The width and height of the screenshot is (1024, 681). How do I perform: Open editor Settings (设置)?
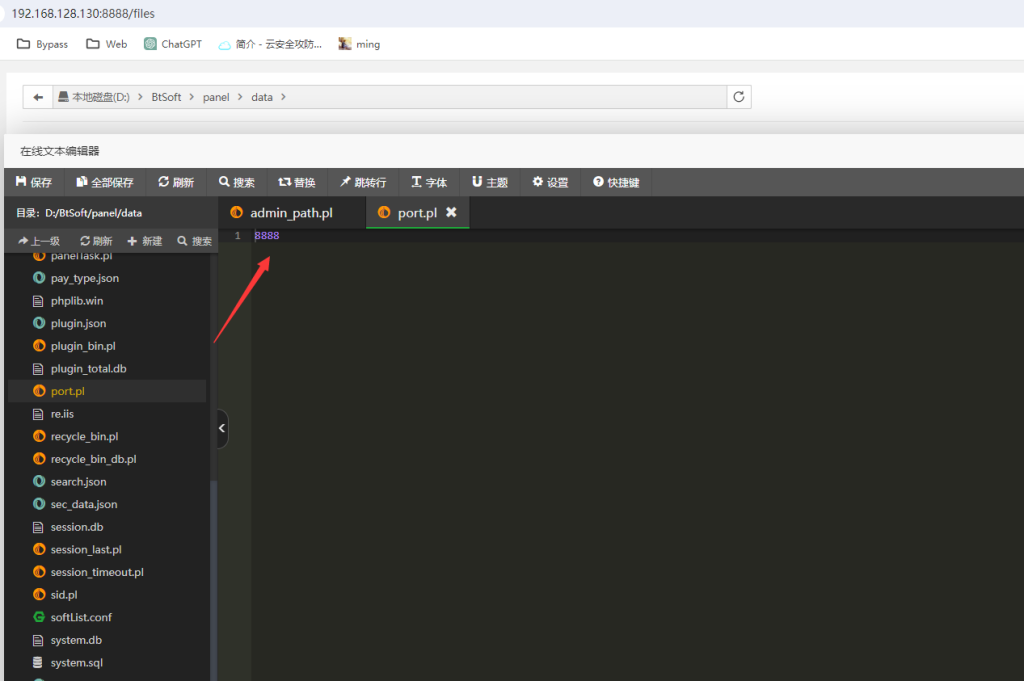tap(550, 182)
